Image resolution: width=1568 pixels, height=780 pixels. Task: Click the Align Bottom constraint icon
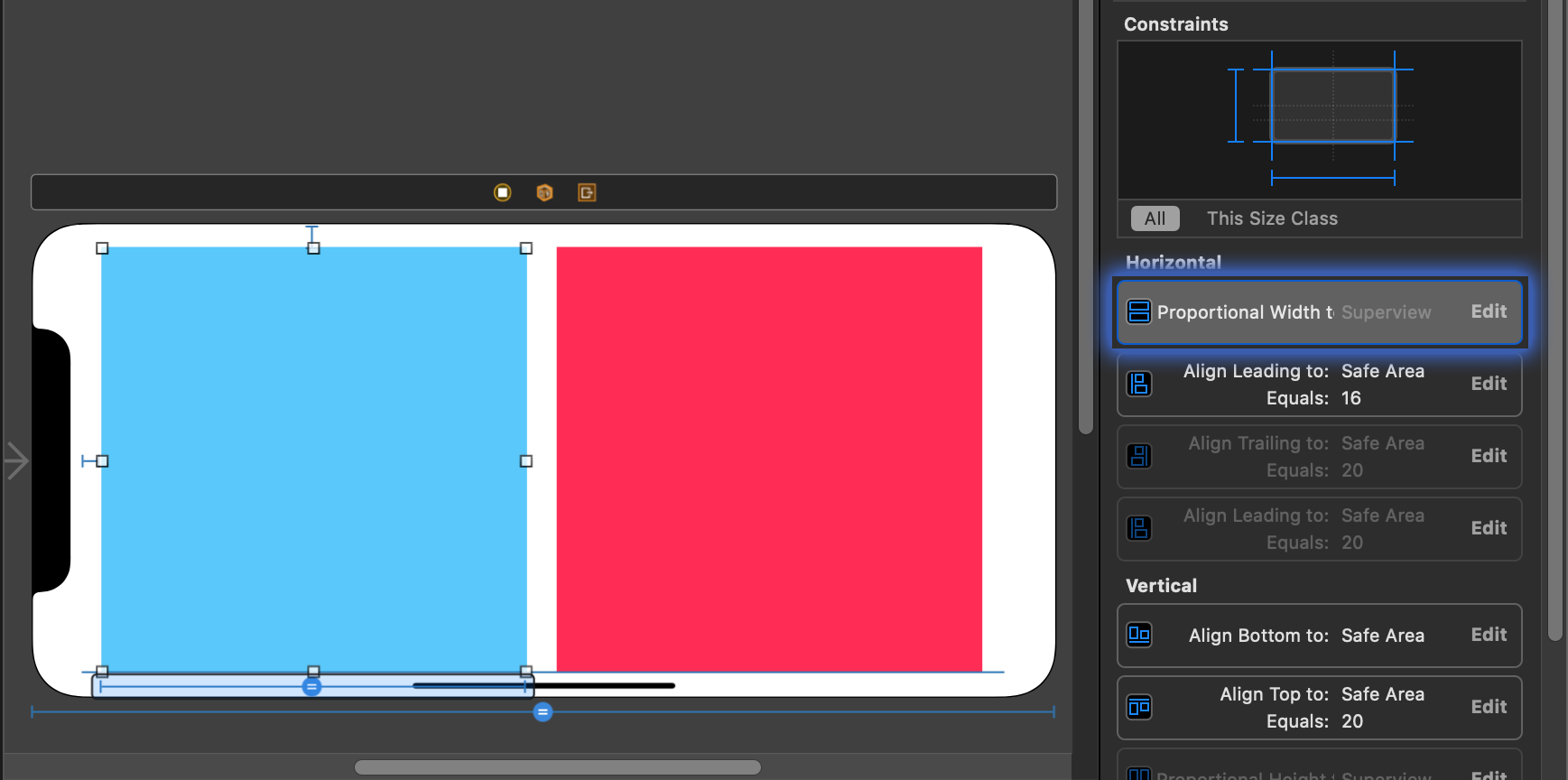(x=1139, y=636)
